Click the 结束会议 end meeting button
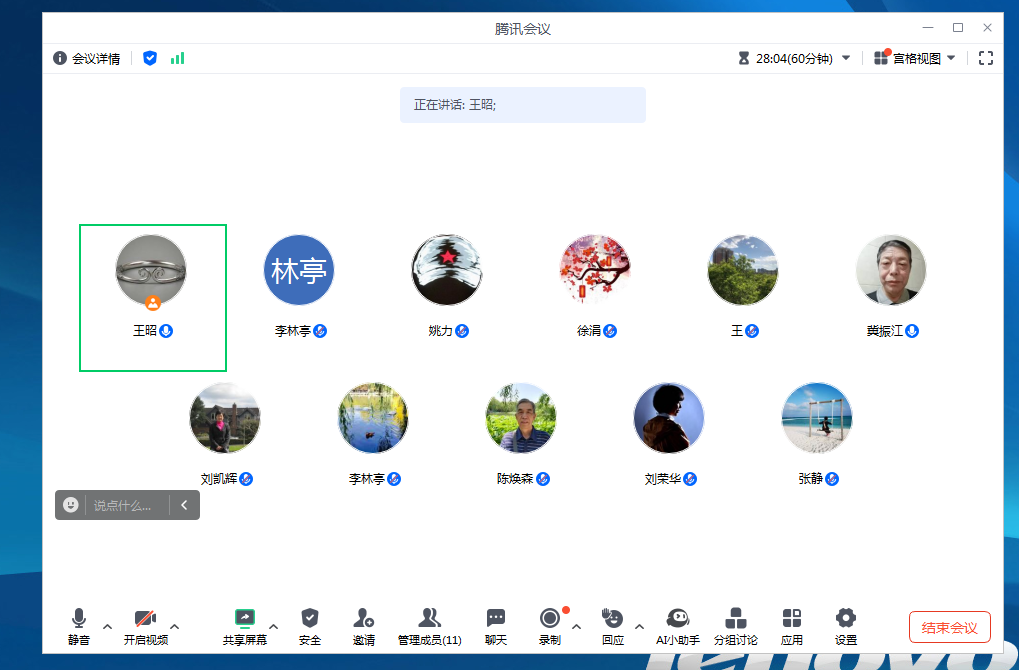This screenshot has width=1019, height=670. click(x=949, y=627)
